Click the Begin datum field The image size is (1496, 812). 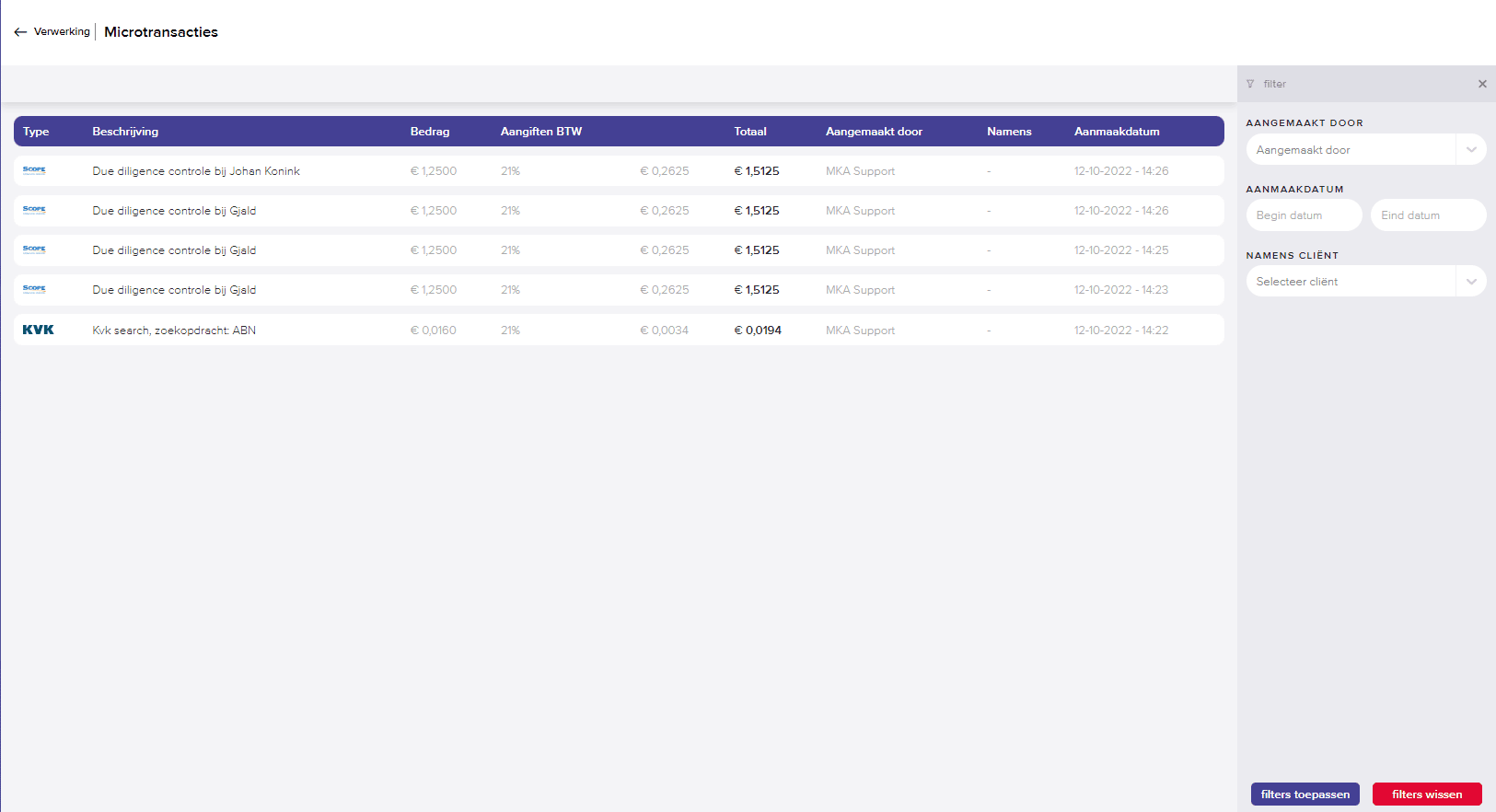click(x=1304, y=215)
